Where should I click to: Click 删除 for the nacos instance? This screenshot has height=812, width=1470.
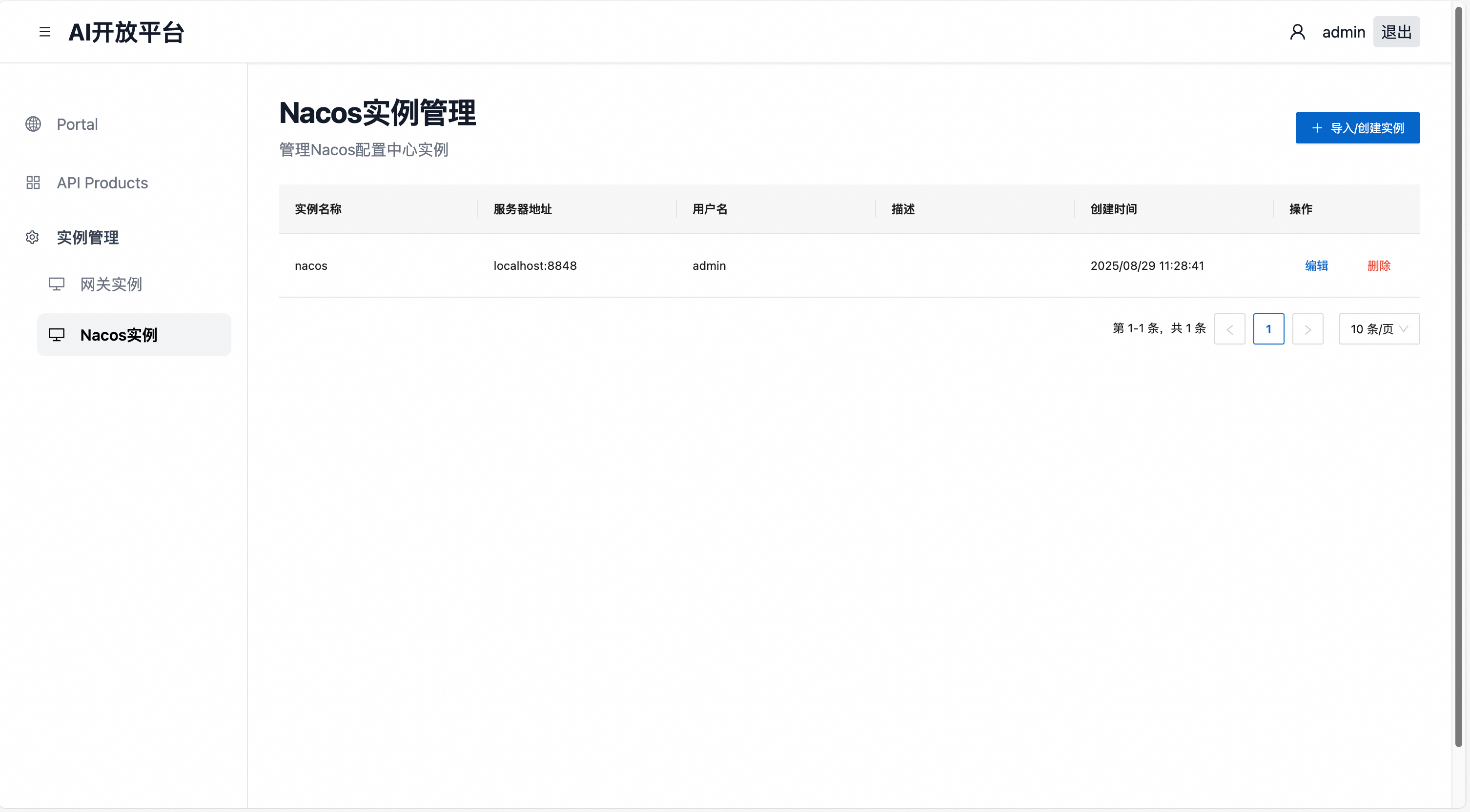(1378, 265)
